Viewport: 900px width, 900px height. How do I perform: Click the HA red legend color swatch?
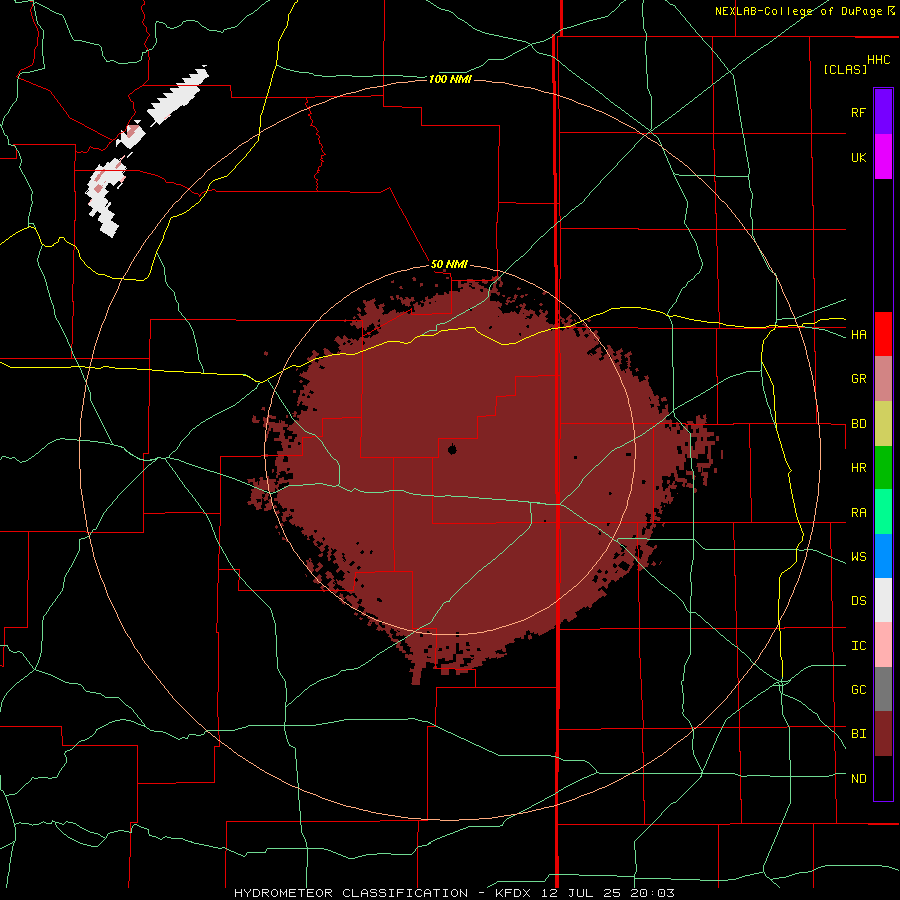883,334
